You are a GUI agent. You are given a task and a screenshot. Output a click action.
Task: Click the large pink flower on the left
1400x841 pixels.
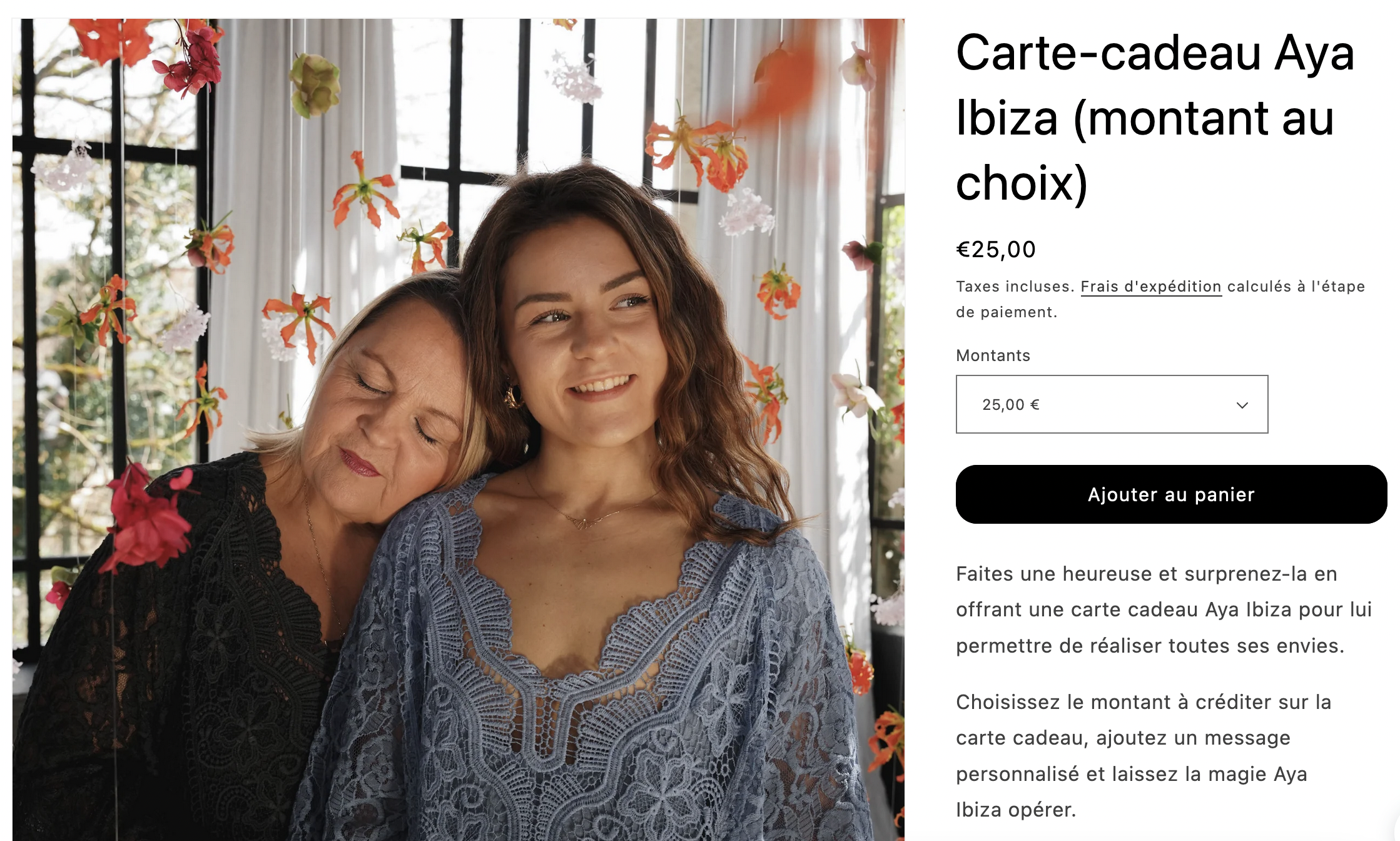click(149, 516)
